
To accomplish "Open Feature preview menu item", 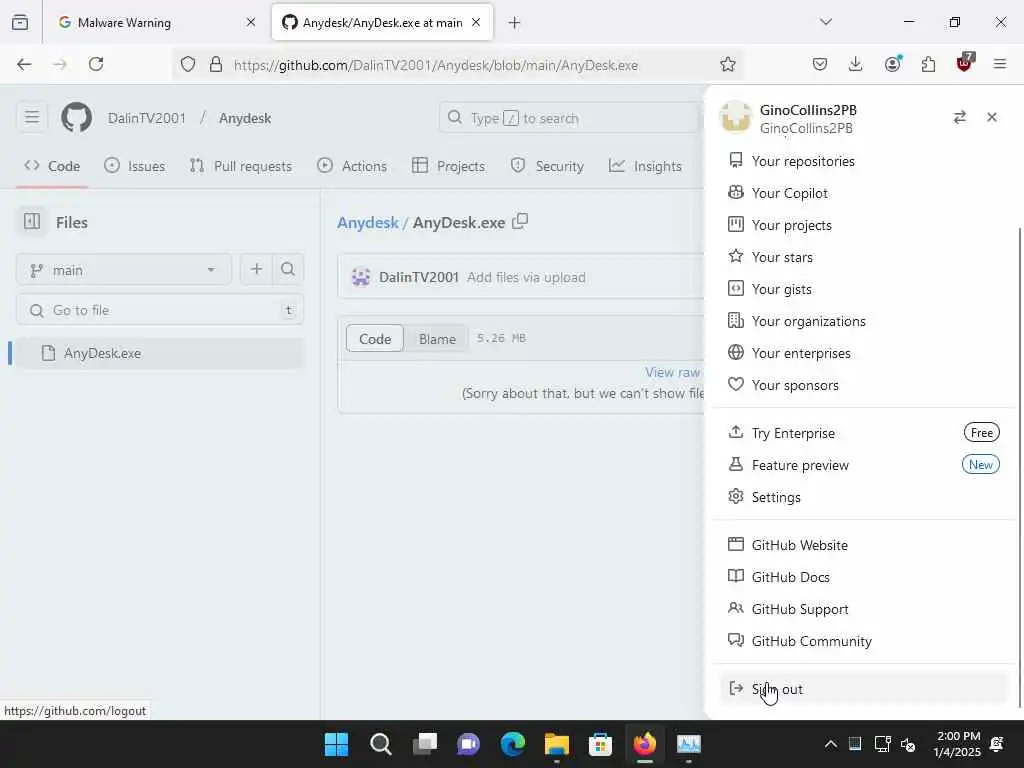I will click(x=862, y=464).
